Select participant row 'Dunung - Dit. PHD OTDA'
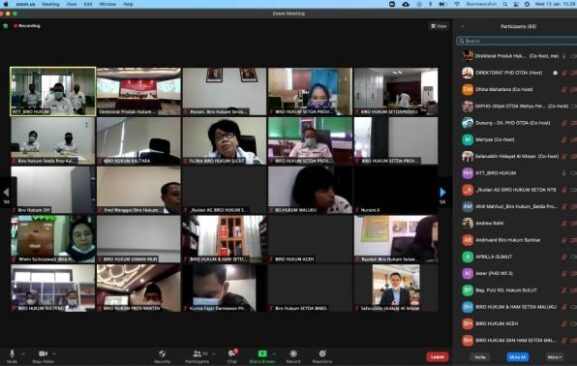 click(518, 123)
